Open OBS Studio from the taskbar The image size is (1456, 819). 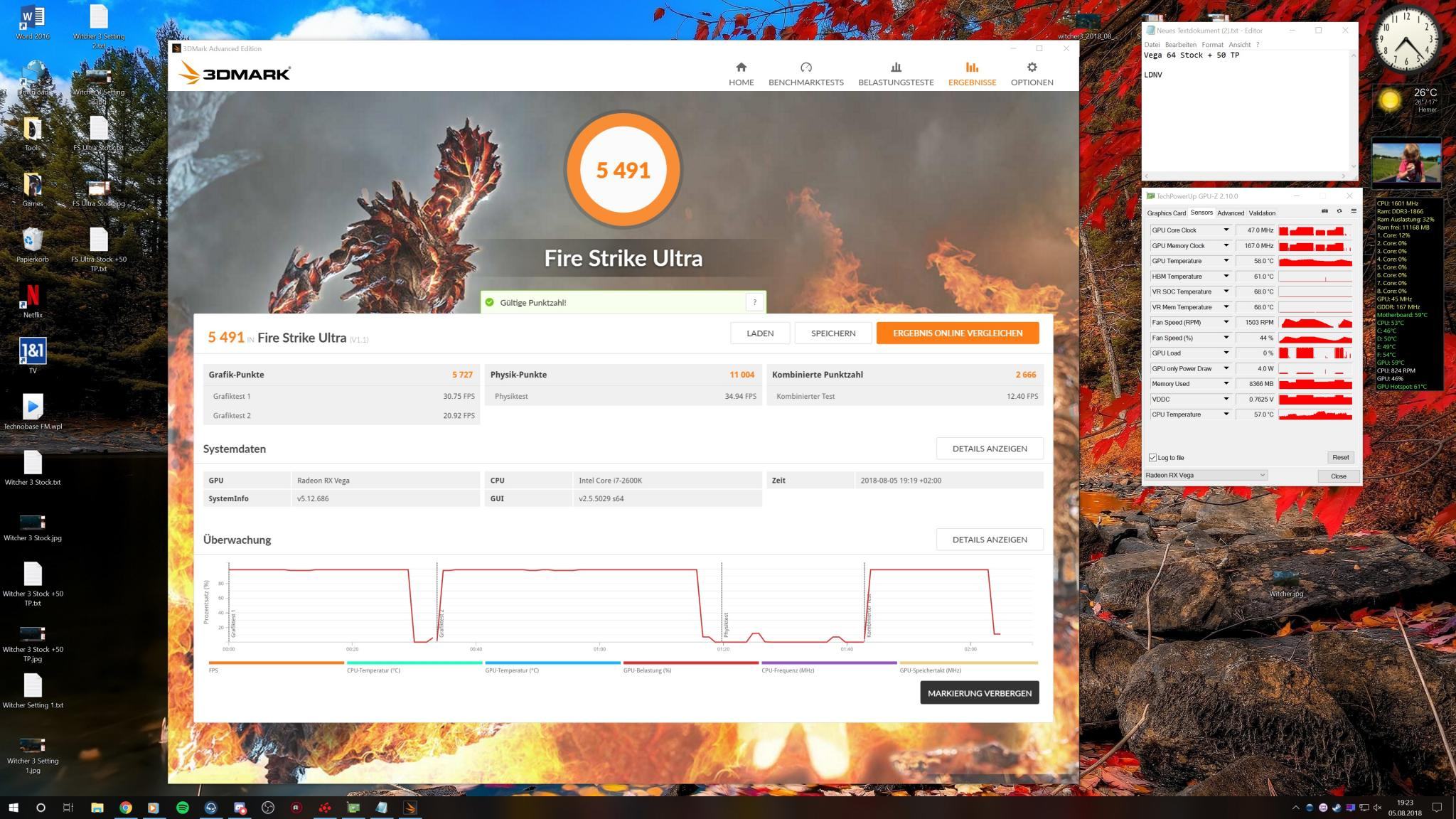(x=268, y=807)
